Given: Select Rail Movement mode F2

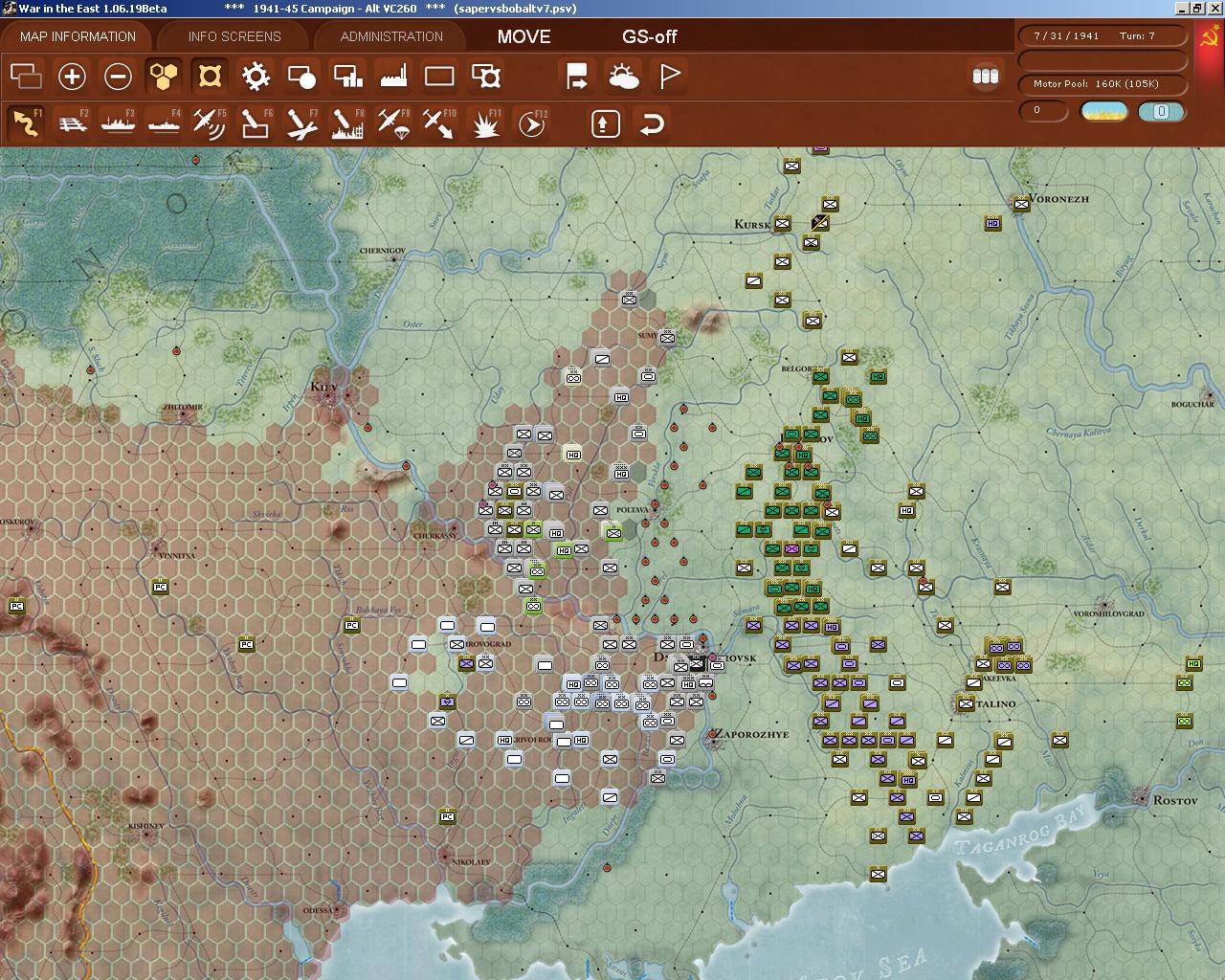Looking at the screenshot, I should pos(72,123).
